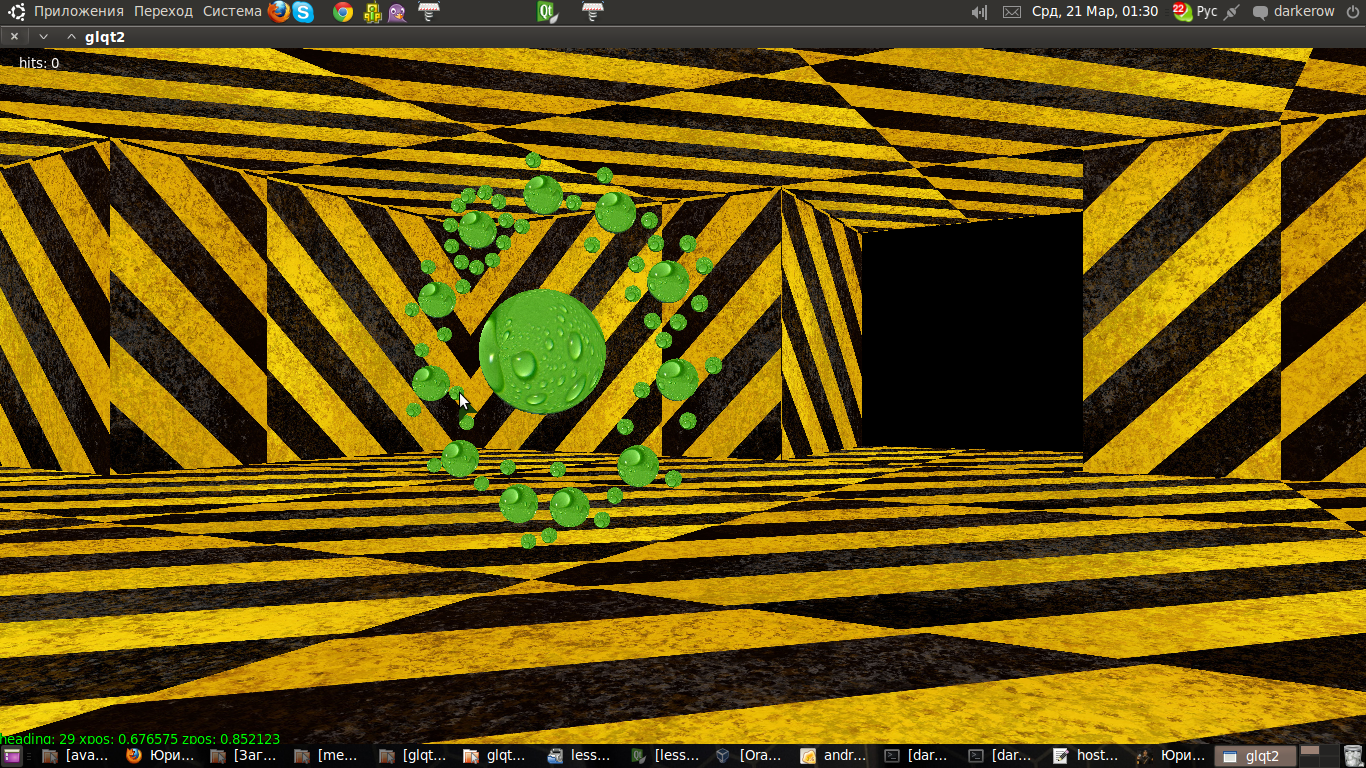Maximize glqt2 using the up chevron
This screenshot has height=768, width=1366.
point(71,36)
